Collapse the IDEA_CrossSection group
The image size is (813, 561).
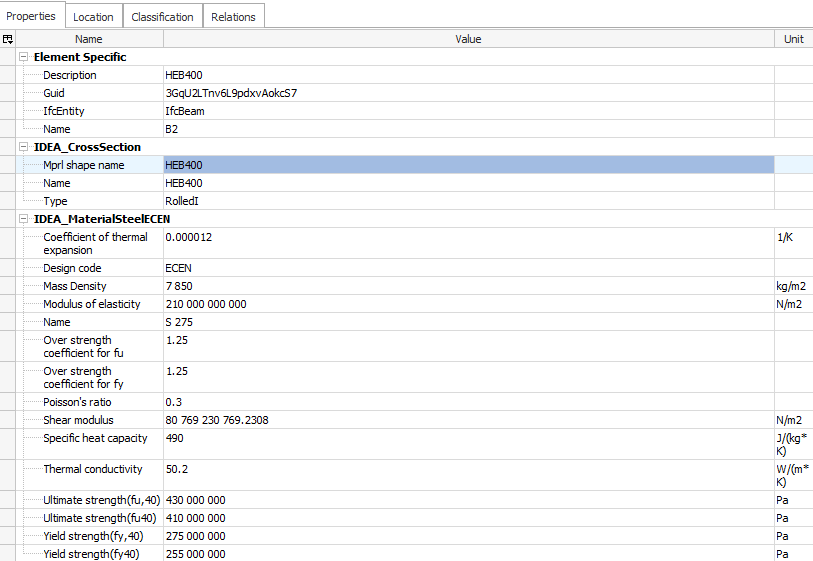(x=24, y=147)
